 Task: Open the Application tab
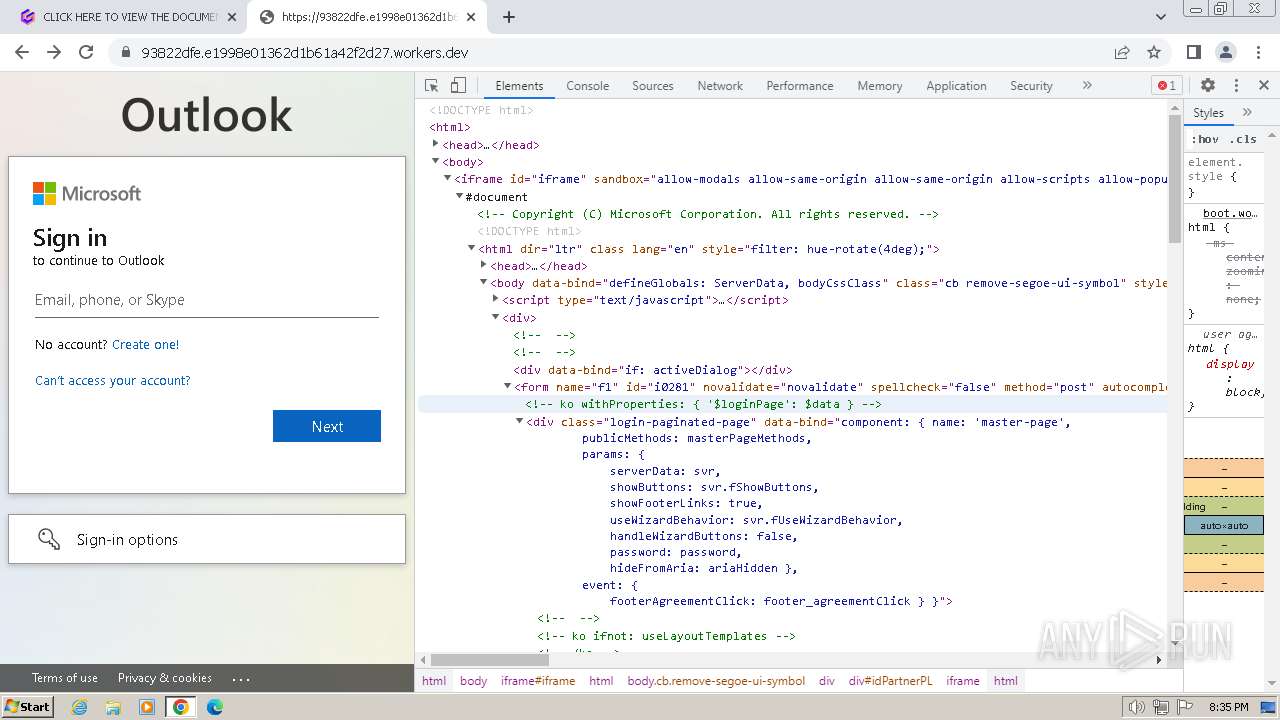[x=956, y=86]
